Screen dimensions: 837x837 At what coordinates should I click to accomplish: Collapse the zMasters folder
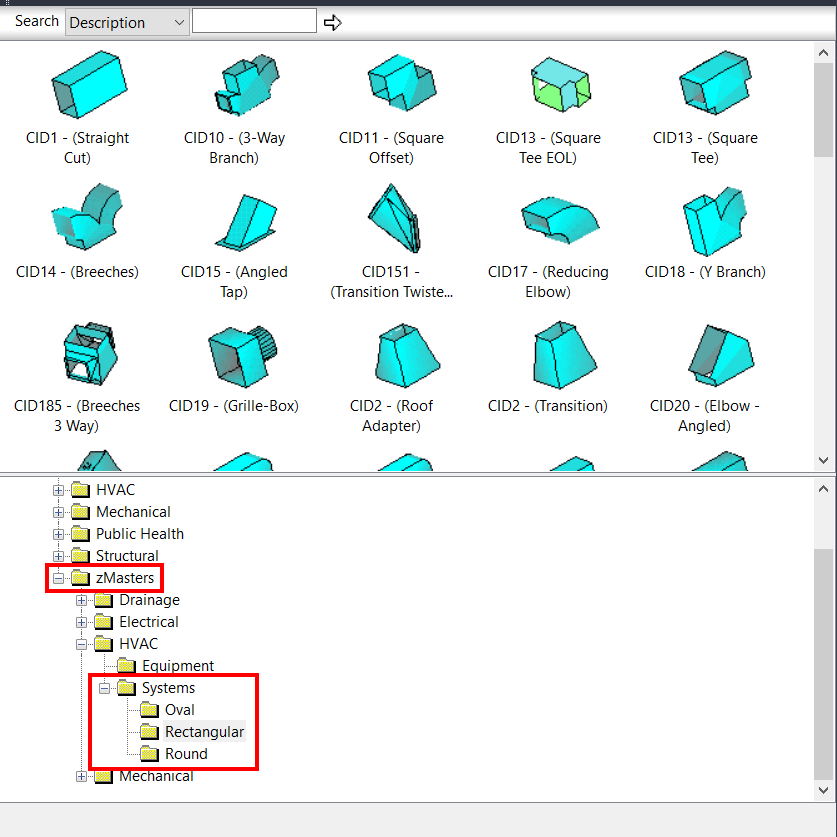[x=58, y=577]
